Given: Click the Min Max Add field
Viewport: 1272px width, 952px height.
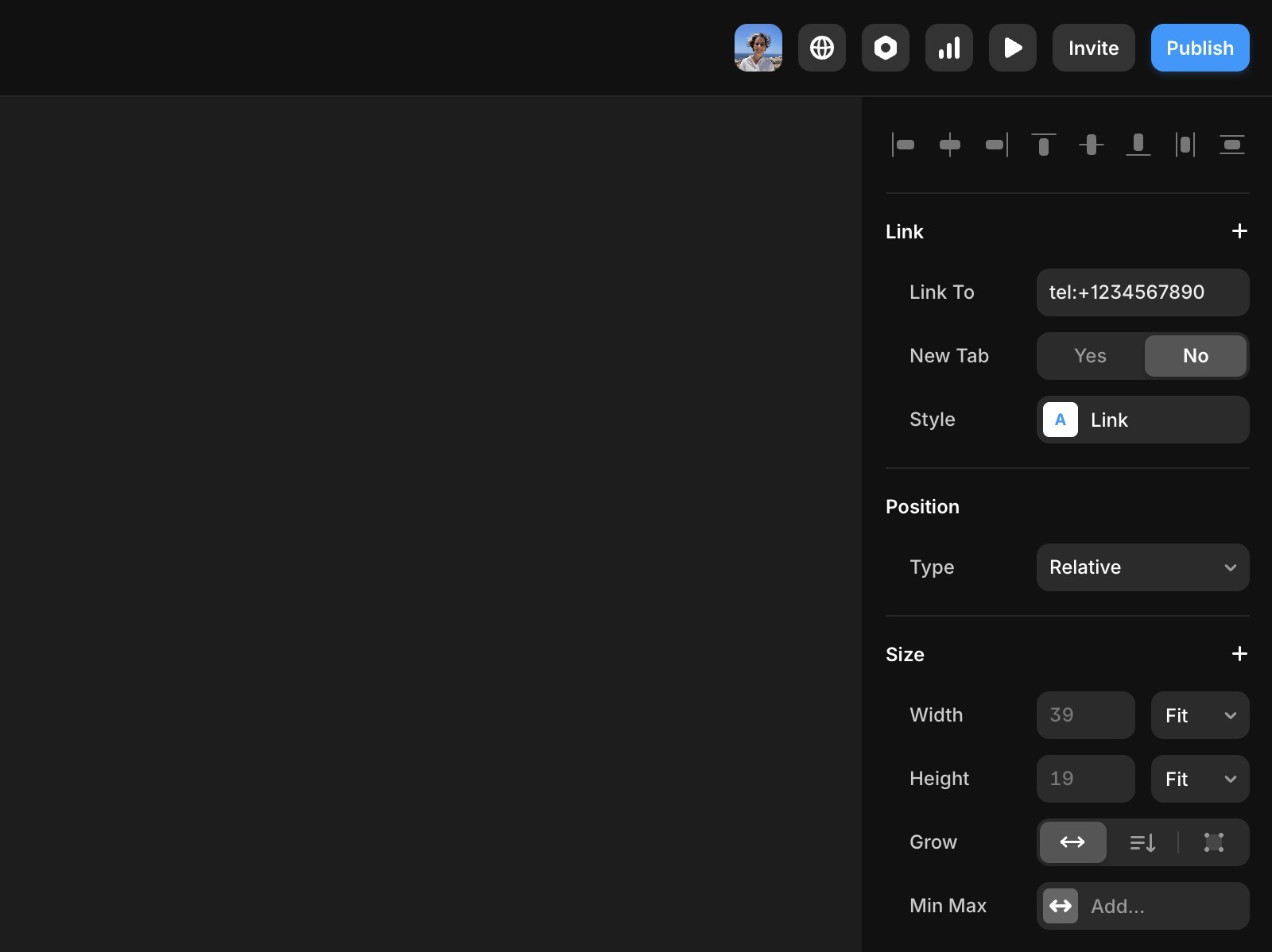Looking at the screenshot, I should coord(1142,906).
